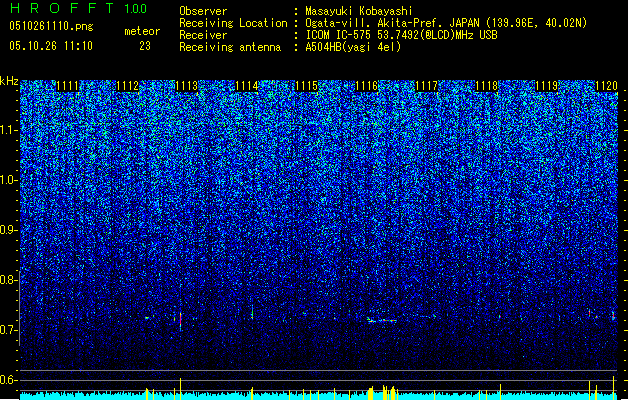Click the 0.9 frequency axis label
This screenshot has height=400, width=629.
(x=8, y=230)
